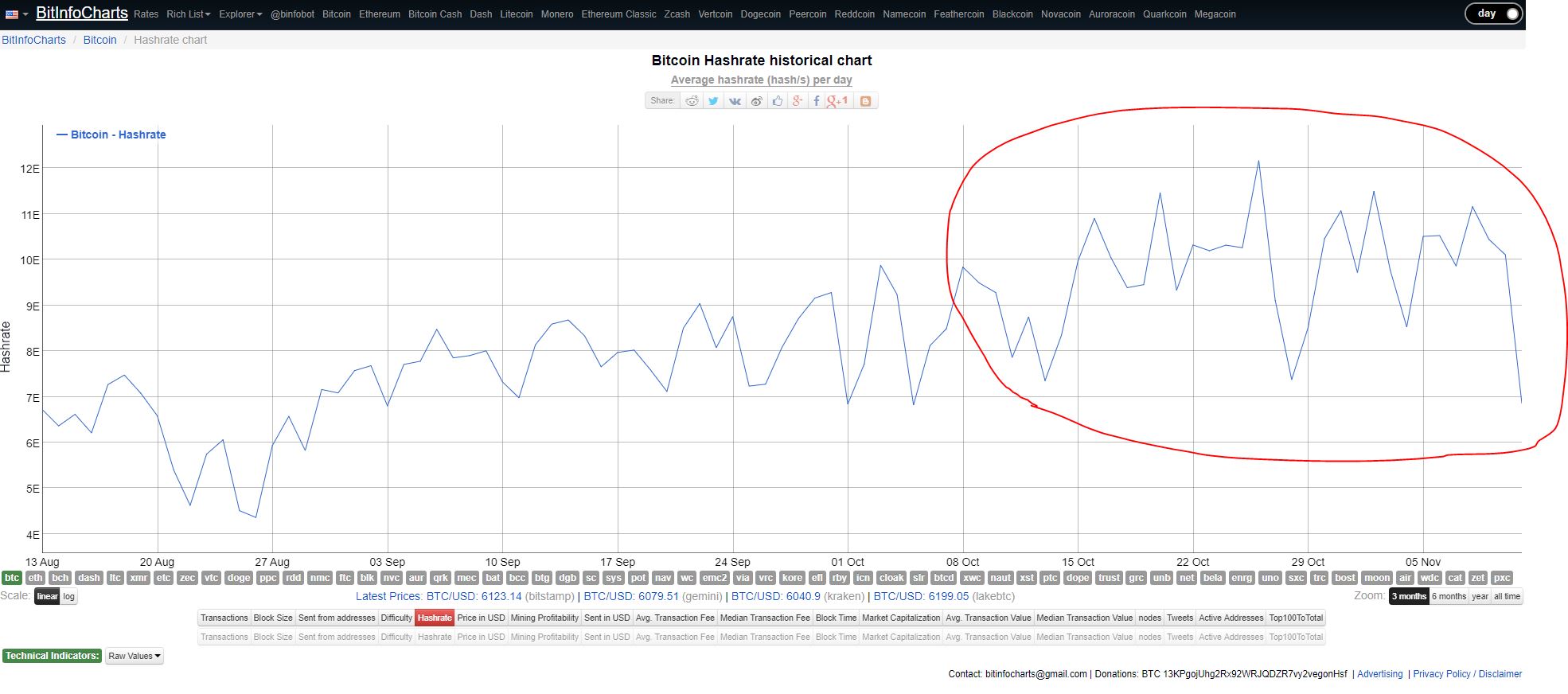Select the Transactions chart tab in top row
This screenshot has width=1568, height=694.
(x=224, y=618)
